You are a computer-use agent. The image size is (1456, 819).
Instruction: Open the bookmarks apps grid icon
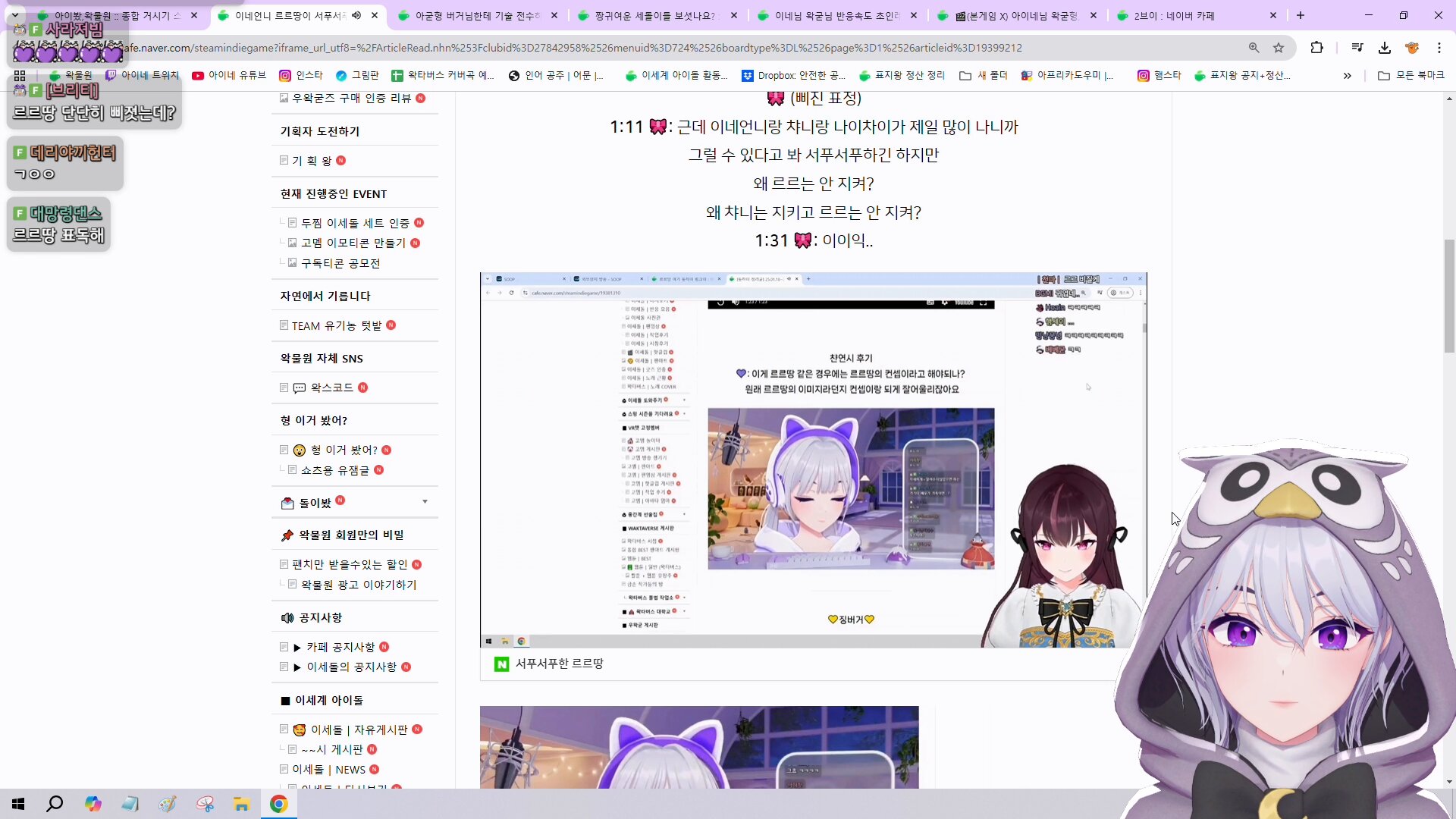(20, 75)
